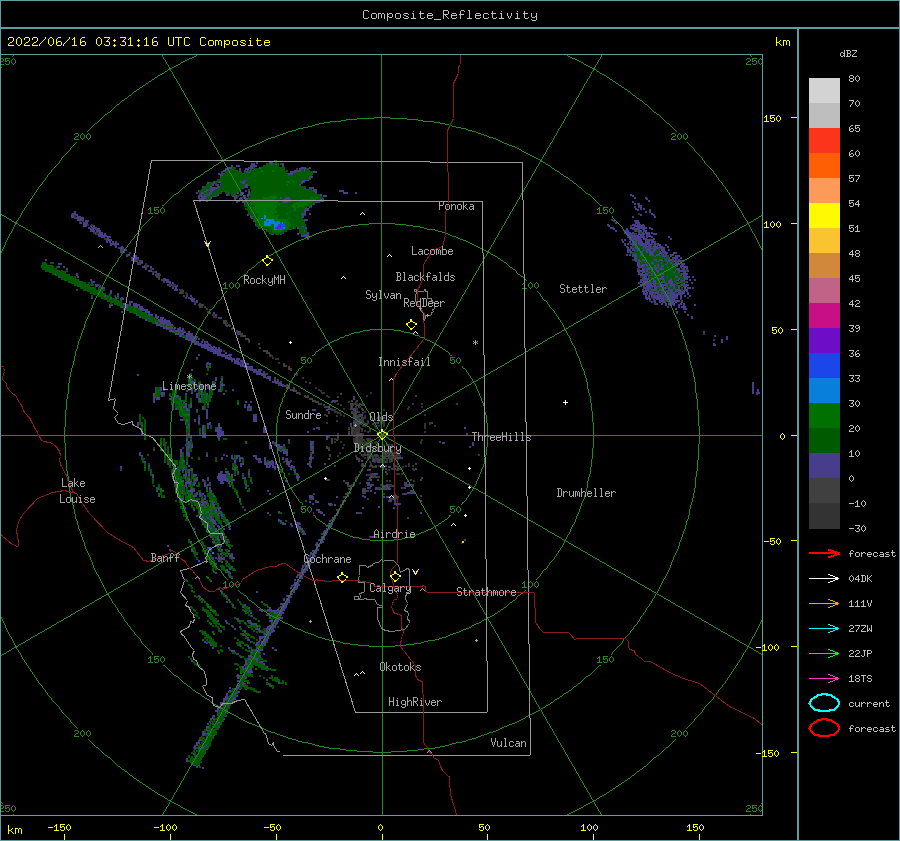This screenshot has width=900, height=841.
Task: Click the yellow diamond marker above RockyMH
Action: [x=267, y=261]
